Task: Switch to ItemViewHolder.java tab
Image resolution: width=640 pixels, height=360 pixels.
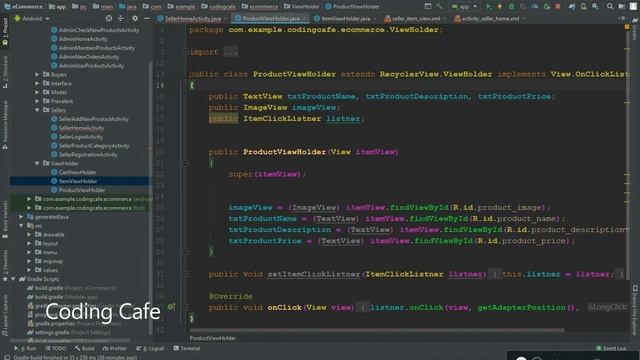Action: click(x=346, y=18)
